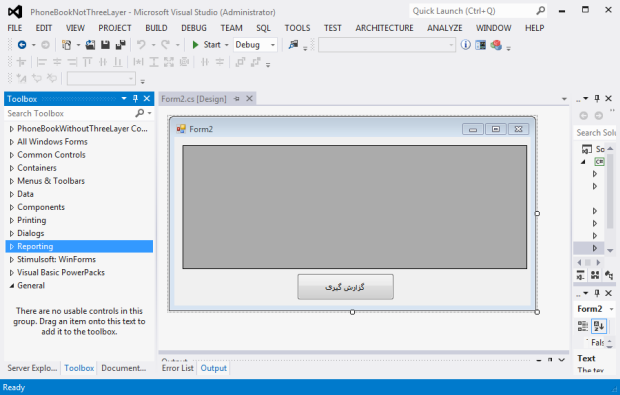Image resolution: width=620 pixels, height=395 pixels.
Task: Click the Save floppy disk icon
Action: 105,45
